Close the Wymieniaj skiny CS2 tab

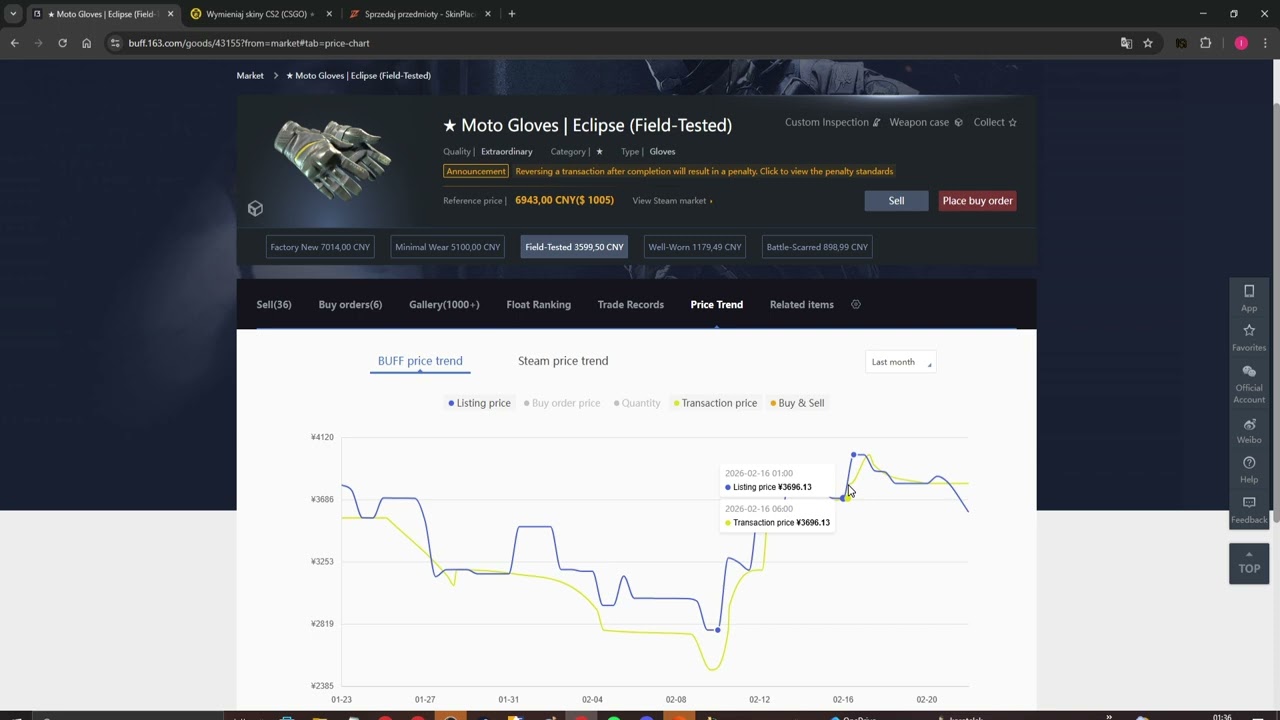[x=329, y=14]
